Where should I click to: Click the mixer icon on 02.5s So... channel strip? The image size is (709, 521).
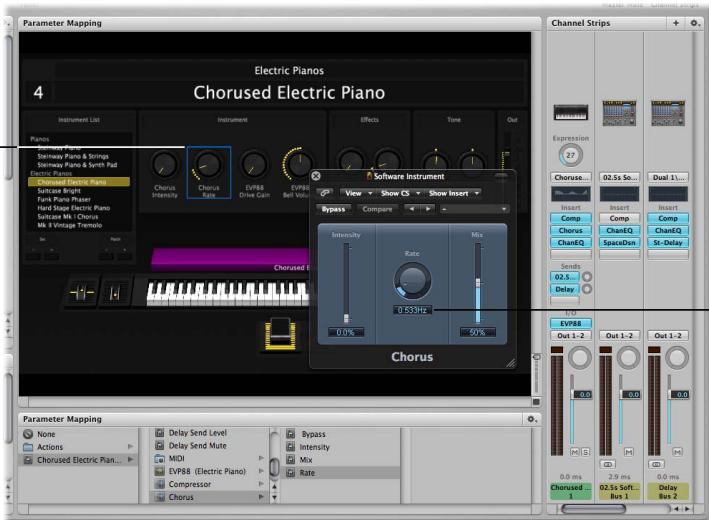click(619, 113)
